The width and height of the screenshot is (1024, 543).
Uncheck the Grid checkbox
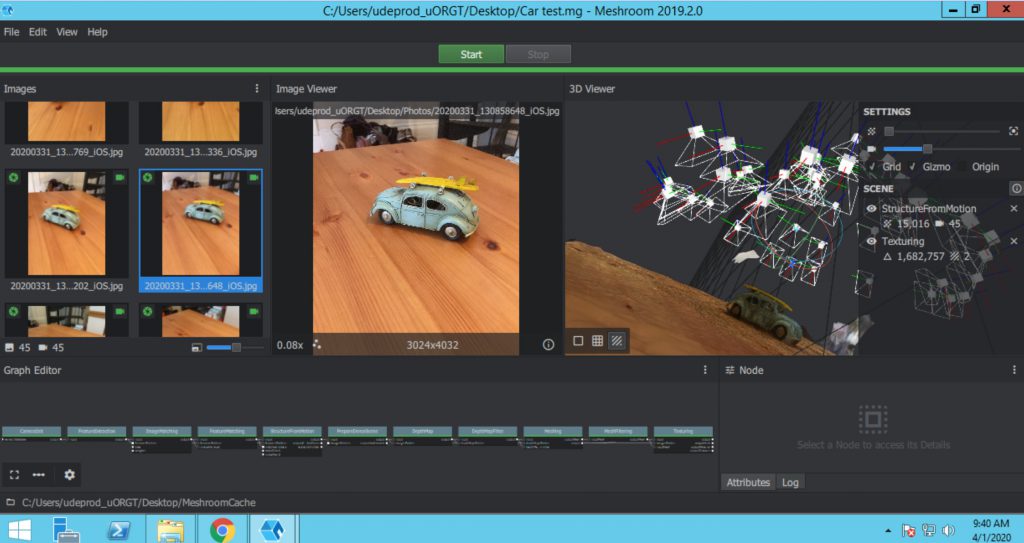pyautogui.click(x=871, y=166)
